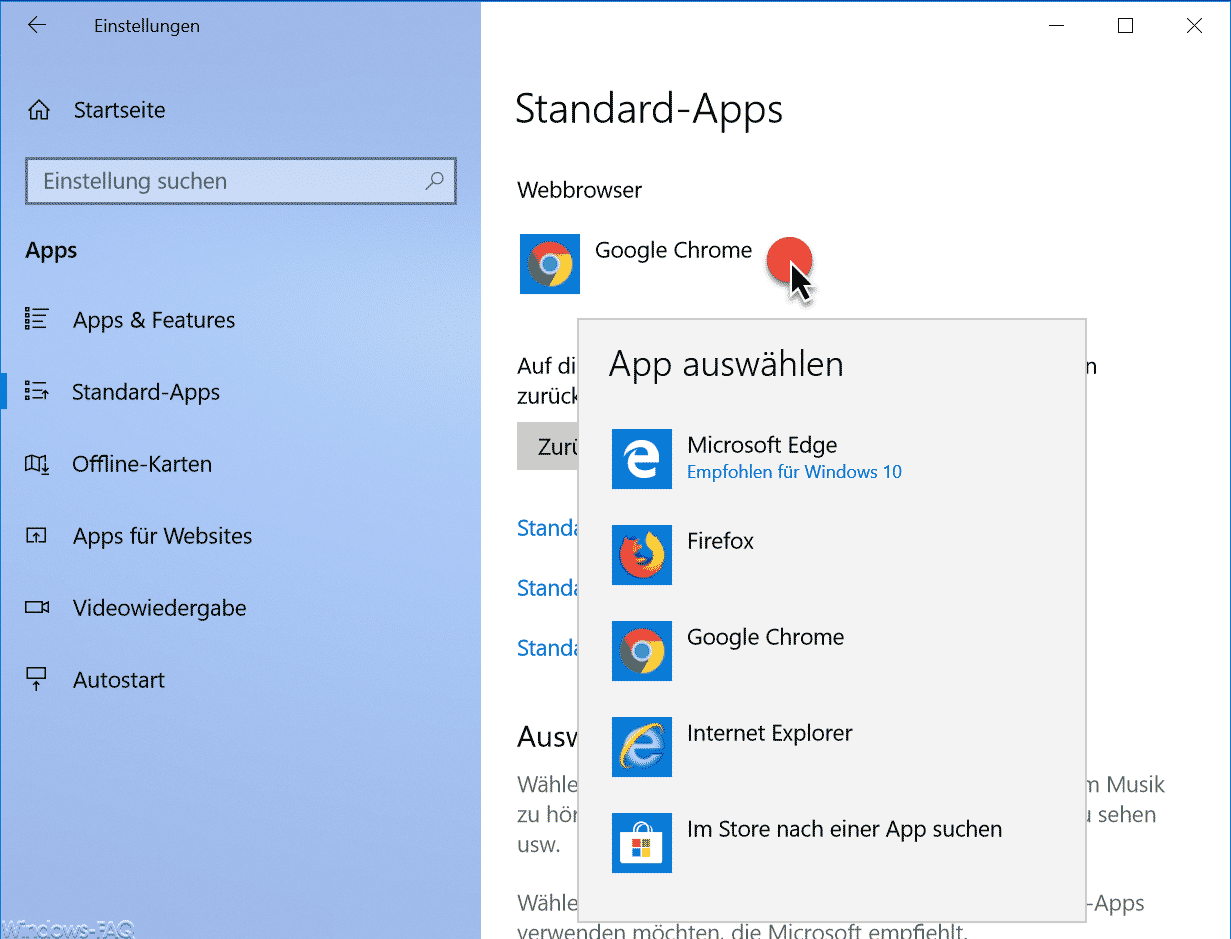
Task: Select the Videowiedergabe camera icon
Action: click(37, 608)
